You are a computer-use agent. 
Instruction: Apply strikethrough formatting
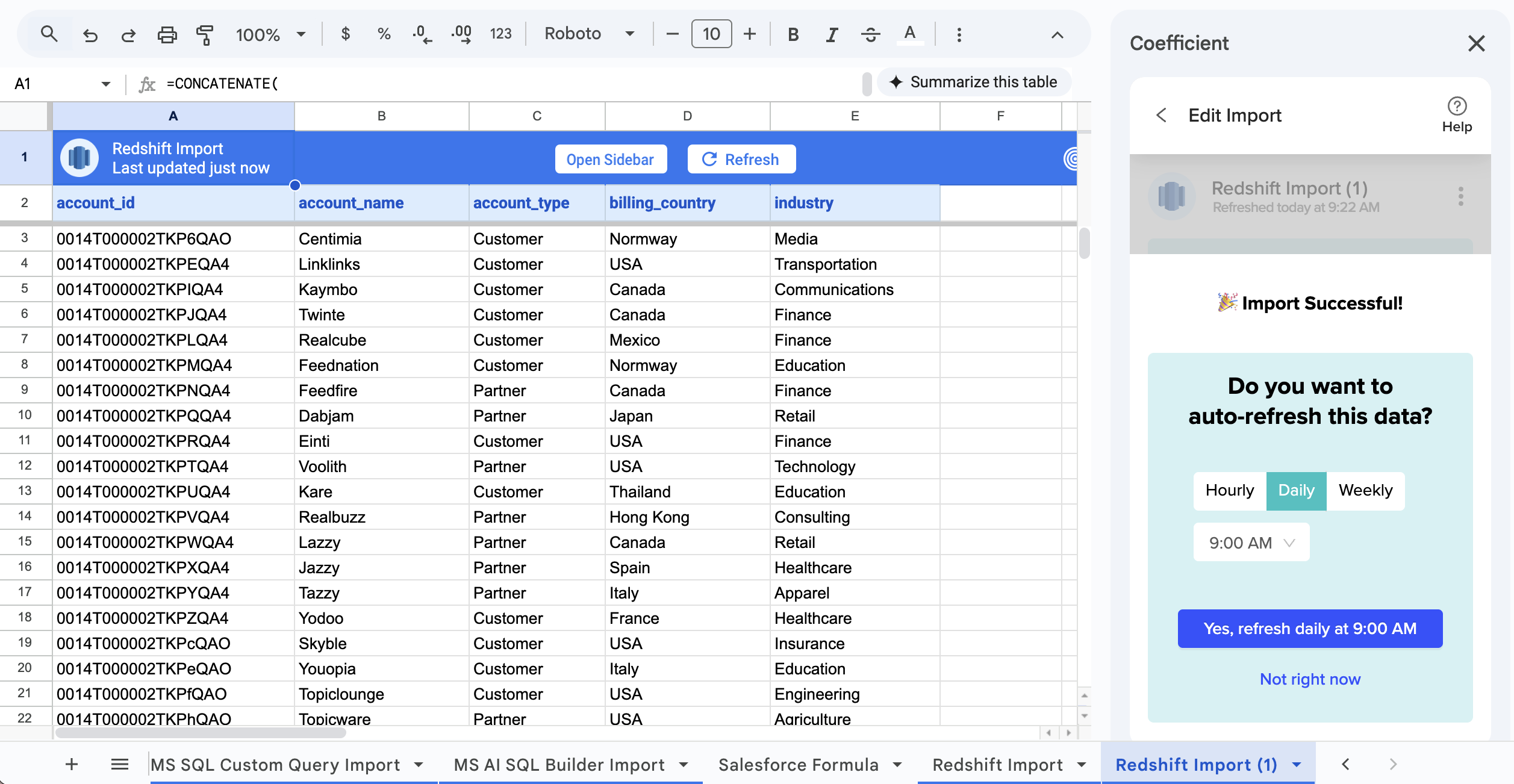(870, 34)
